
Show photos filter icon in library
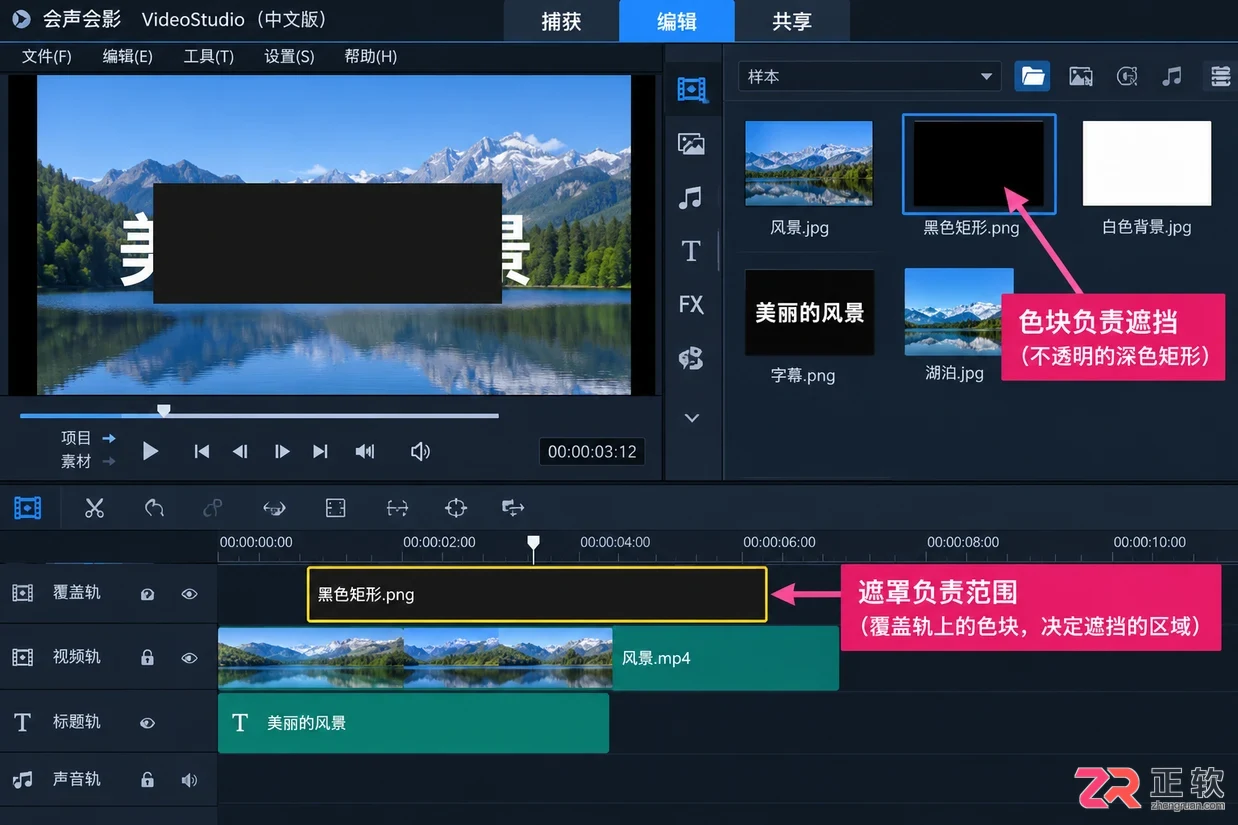1080,76
